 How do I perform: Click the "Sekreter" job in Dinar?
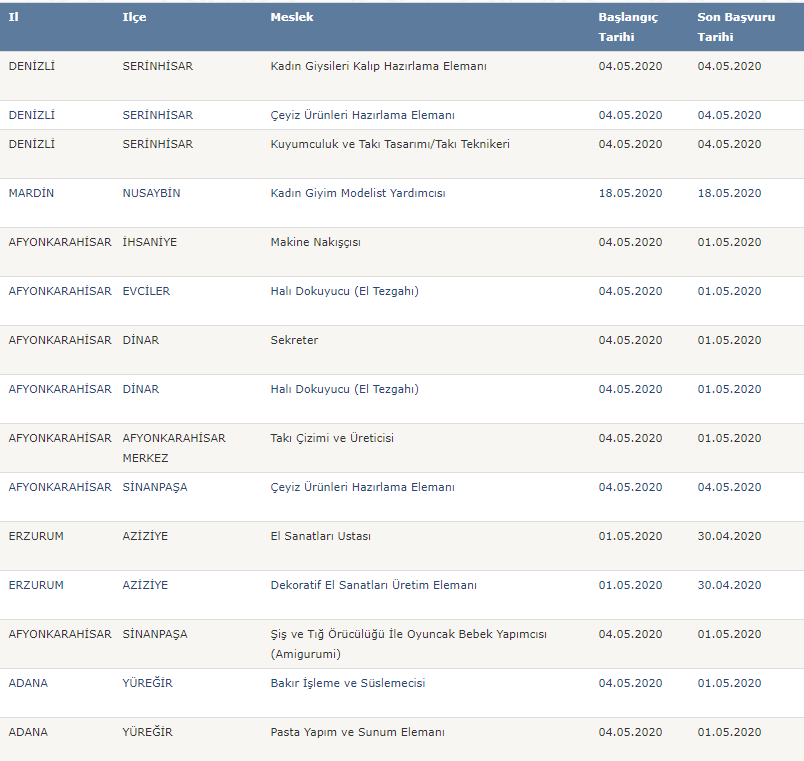tap(294, 340)
